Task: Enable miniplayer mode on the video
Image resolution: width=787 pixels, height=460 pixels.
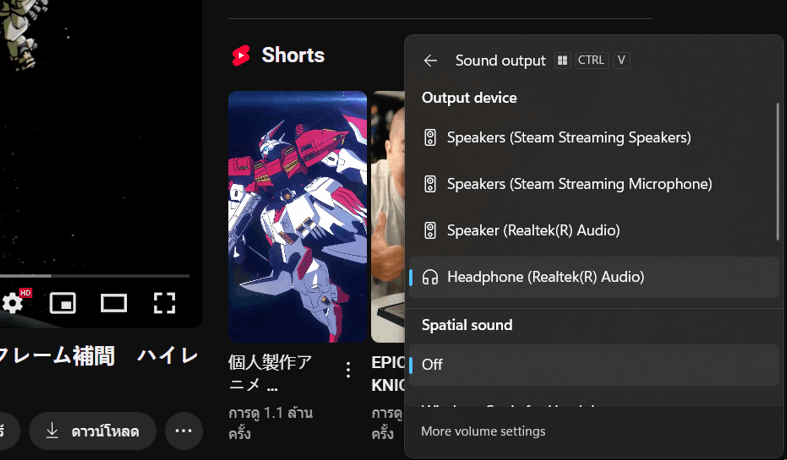Action: tap(63, 303)
